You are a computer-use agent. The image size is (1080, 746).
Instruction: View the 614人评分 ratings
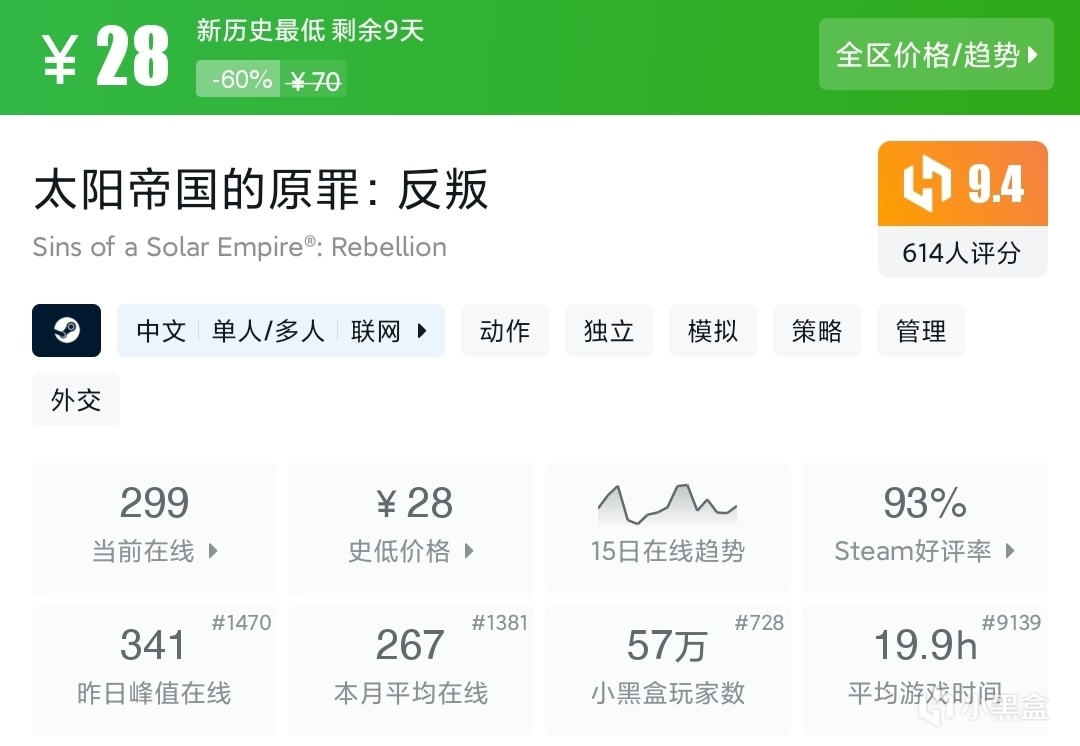point(962,253)
